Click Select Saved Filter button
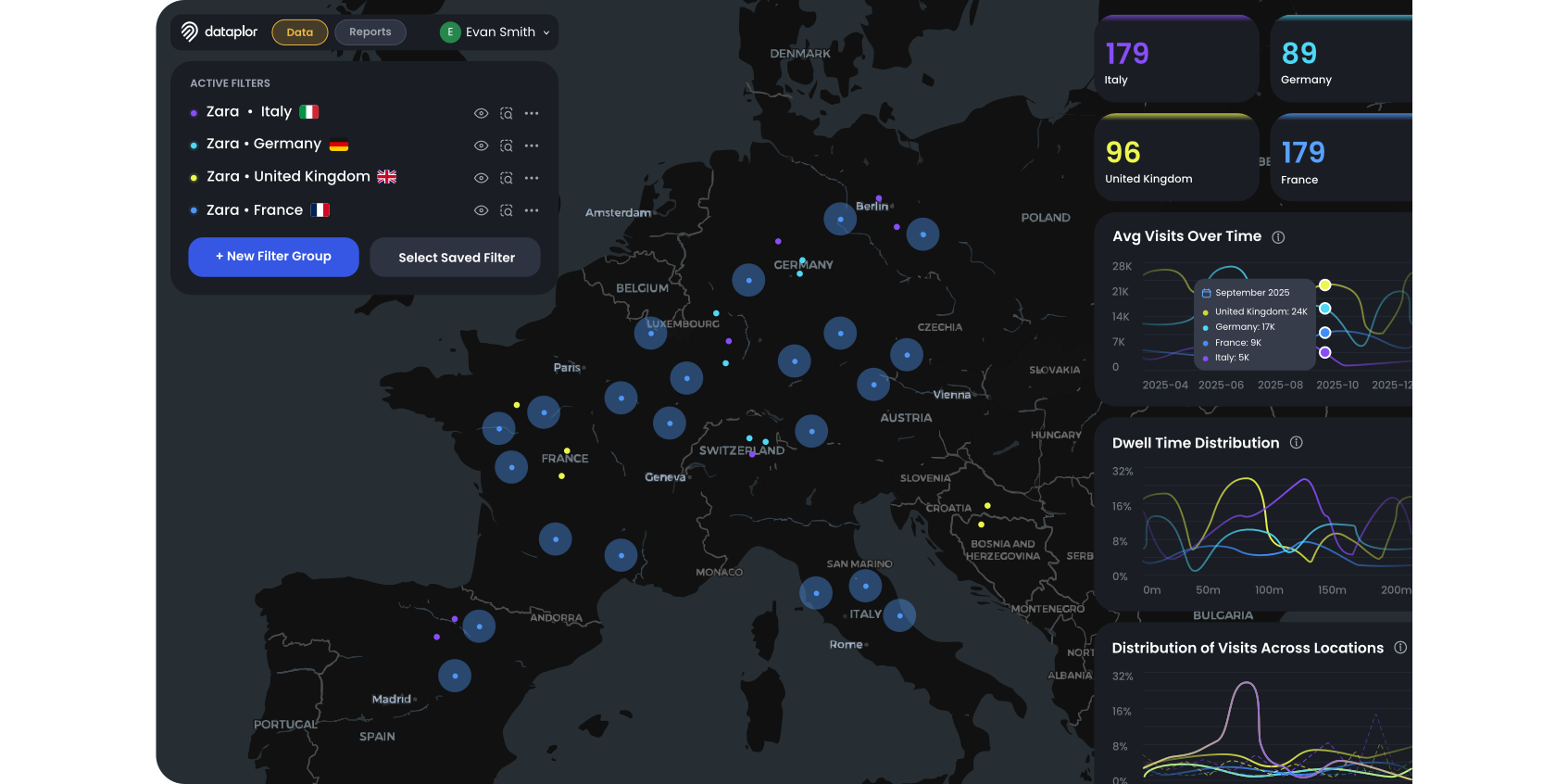 (456, 258)
